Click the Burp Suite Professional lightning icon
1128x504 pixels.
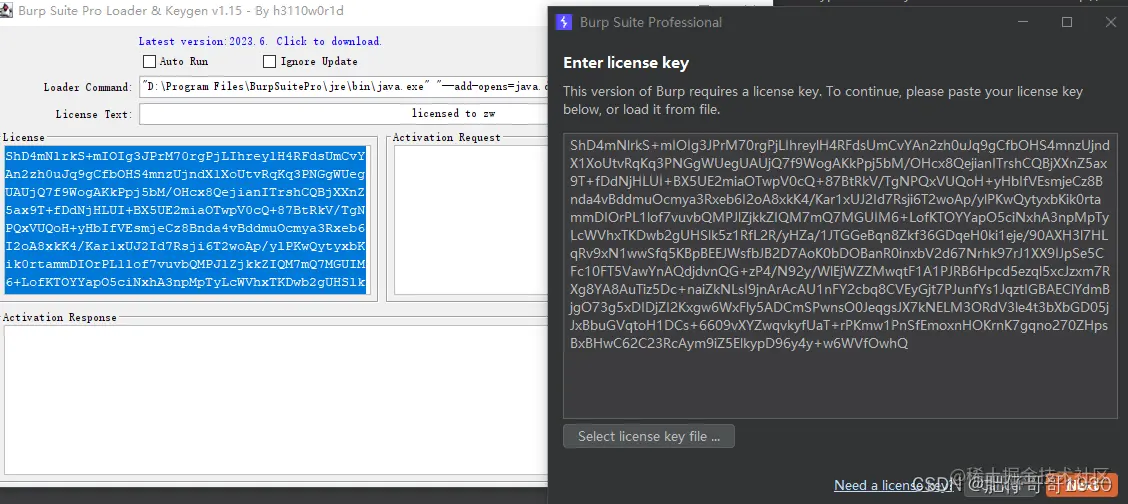pyautogui.click(x=564, y=22)
